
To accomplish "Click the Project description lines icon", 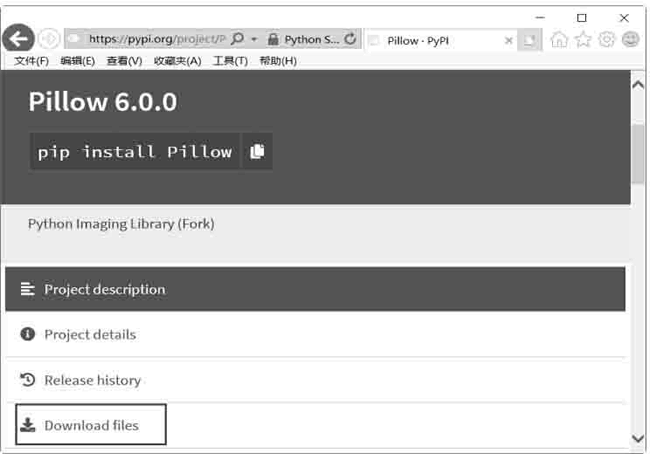I will click(x=28, y=289).
